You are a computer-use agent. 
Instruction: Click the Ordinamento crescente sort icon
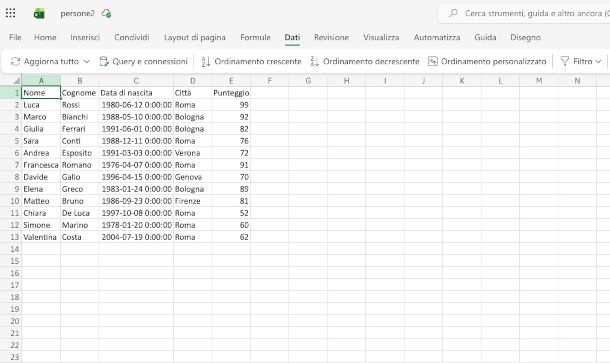coord(206,61)
